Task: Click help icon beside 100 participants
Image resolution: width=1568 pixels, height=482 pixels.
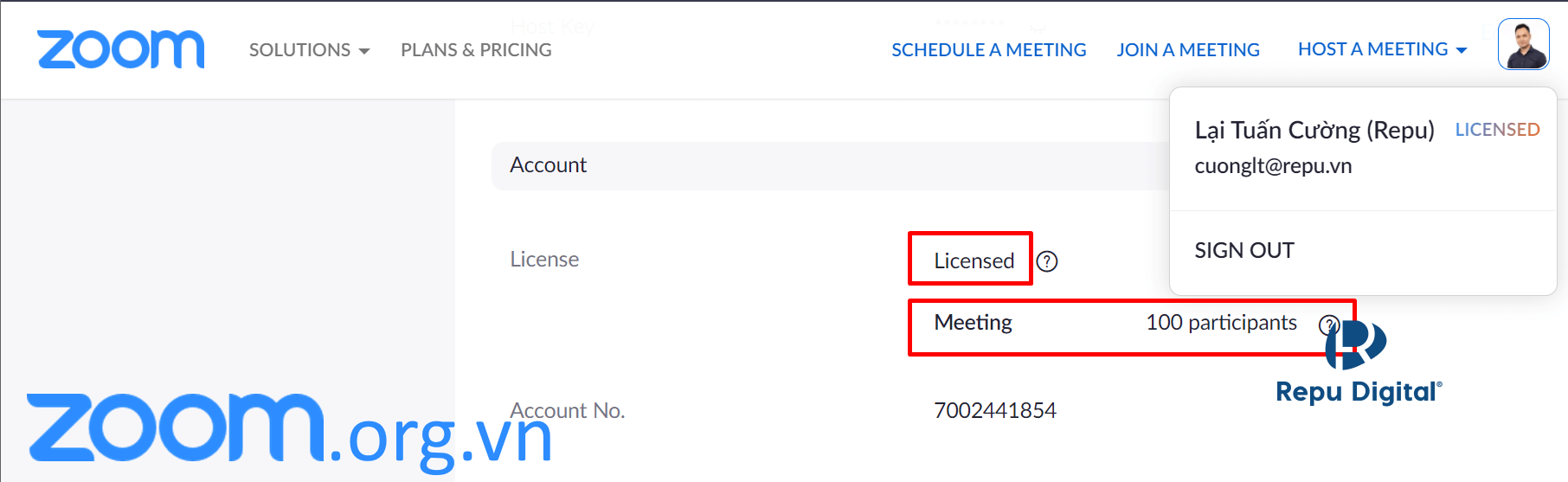Action: (1329, 325)
